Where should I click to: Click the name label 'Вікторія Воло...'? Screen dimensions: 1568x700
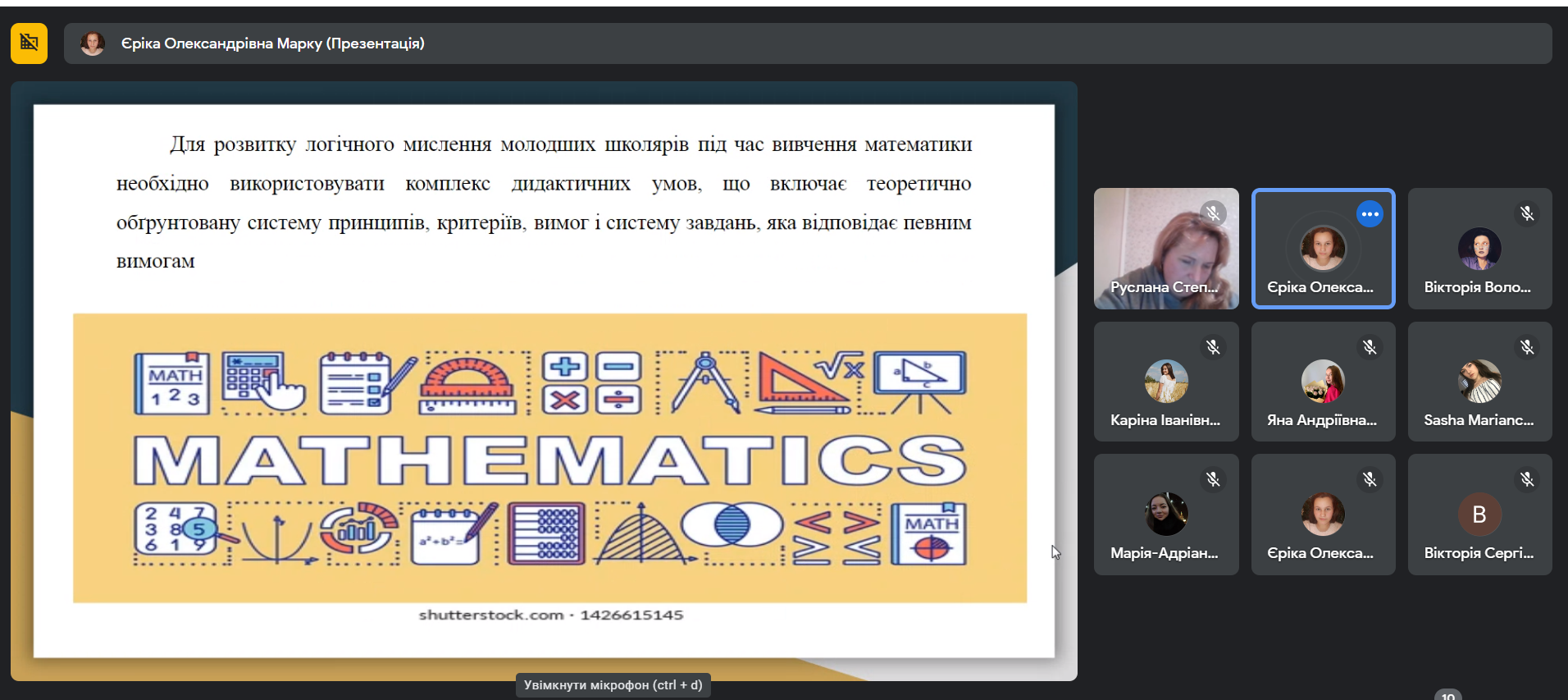click(x=1478, y=287)
